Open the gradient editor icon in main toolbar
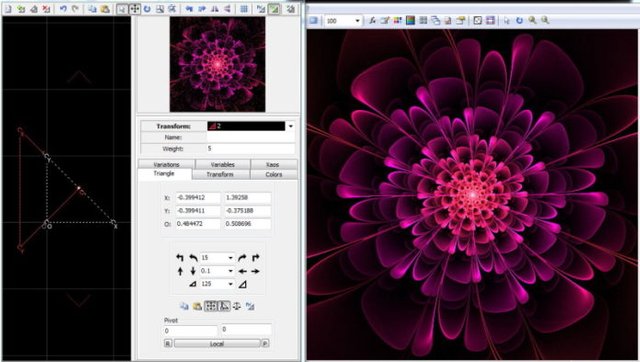Image resolution: width=640 pixels, height=362 pixels. click(x=410, y=20)
